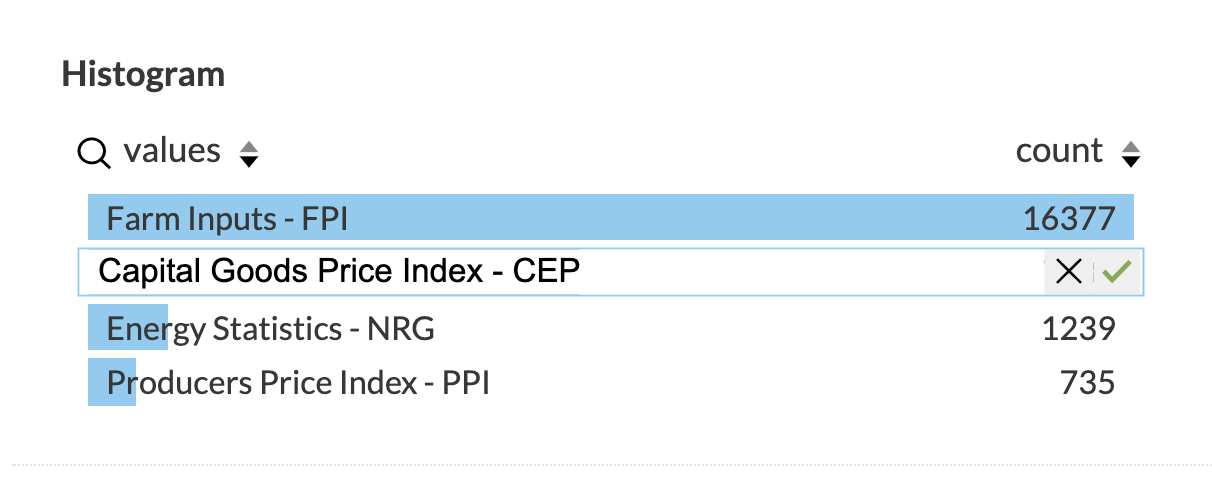Click the 1239 count for Energy Statistics
The height and width of the screenshot is (478, 1212).
(1078, 328)
